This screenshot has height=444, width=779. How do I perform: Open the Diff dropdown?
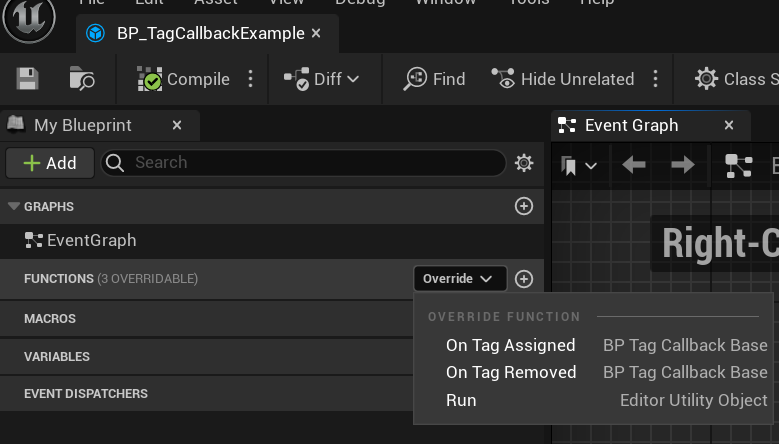point(321,79)
